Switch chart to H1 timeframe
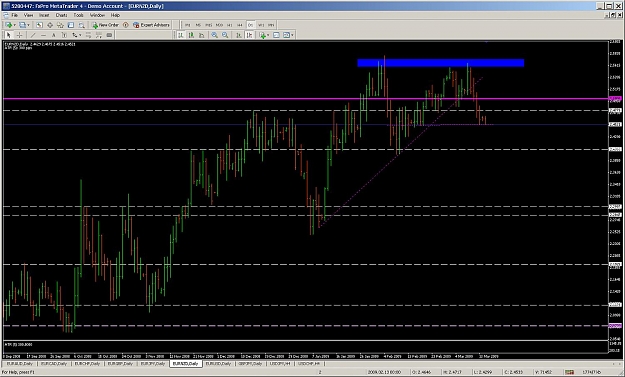Image resolution: width=625 pixels, height=377 pixels. click(230, 25)
